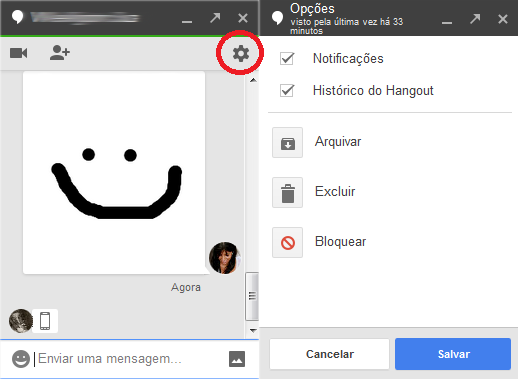The width and height of the screenshot is (518, 379).
Task: Save options with the Salvar button
Action: (453, 354)
